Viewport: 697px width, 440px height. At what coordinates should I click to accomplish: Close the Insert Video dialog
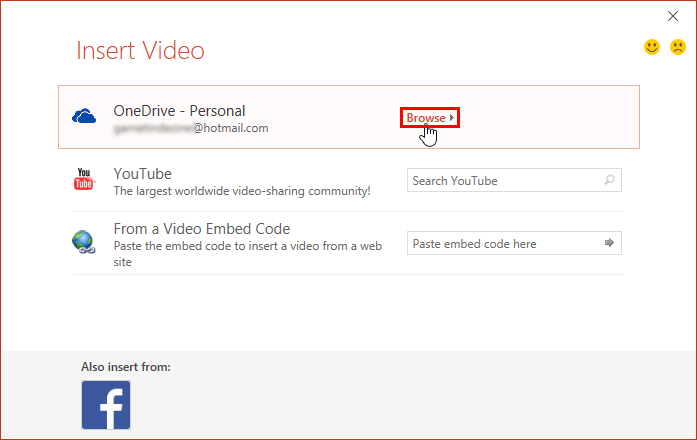click(673, 16)
